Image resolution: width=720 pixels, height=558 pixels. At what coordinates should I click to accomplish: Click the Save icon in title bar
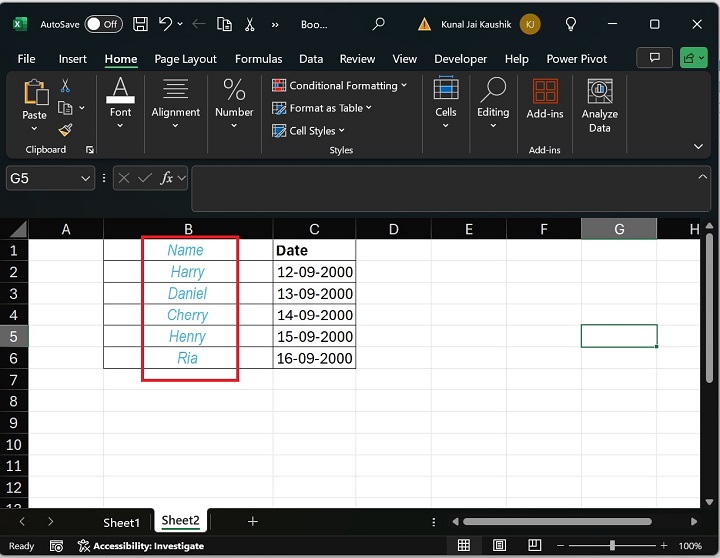pyautogui.click(x=141, y=23)
